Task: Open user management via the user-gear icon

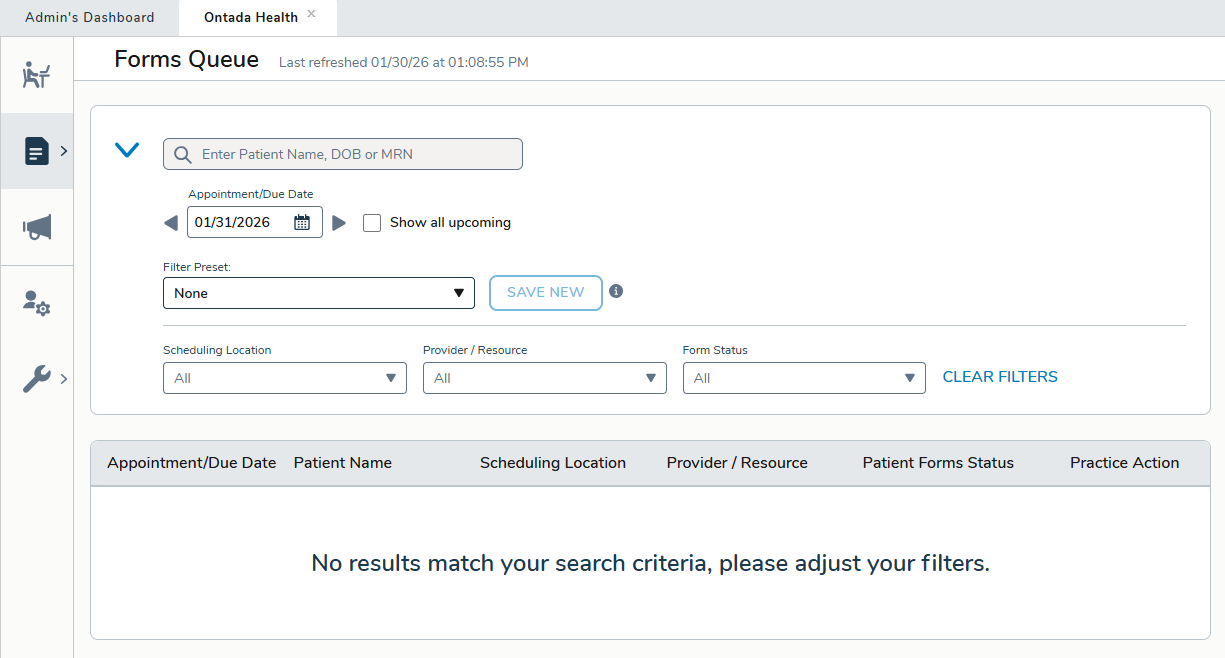Action: click(x=36, y=303)
